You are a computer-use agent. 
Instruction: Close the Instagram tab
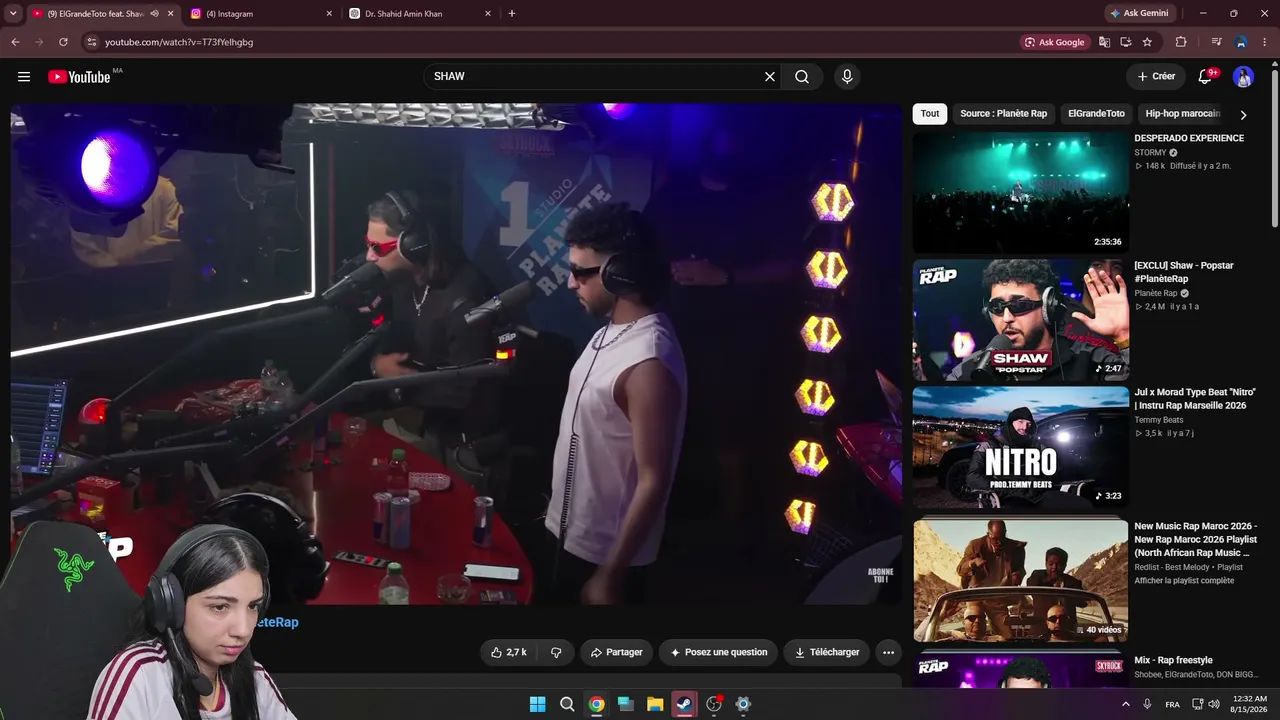click(329, 14)
